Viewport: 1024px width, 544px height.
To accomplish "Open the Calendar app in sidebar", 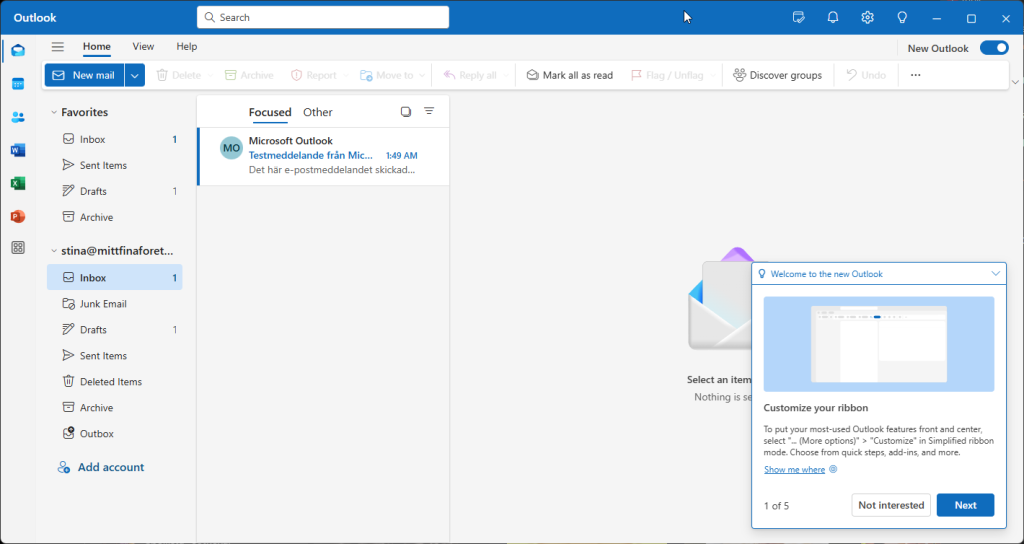I will click(x=18, y=84).
